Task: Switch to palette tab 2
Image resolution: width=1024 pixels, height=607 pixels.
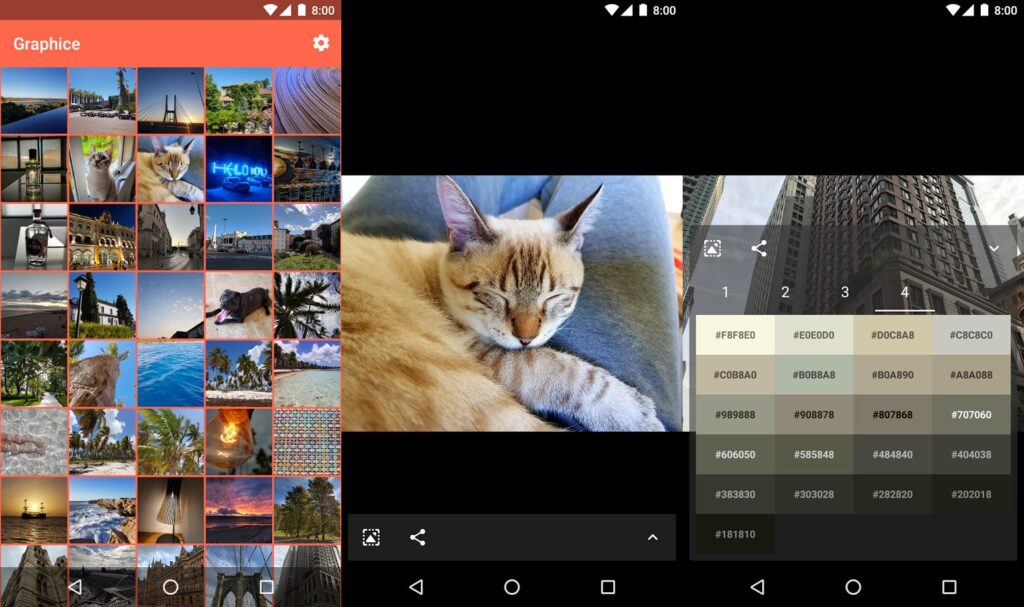Action: click(785, 292)
